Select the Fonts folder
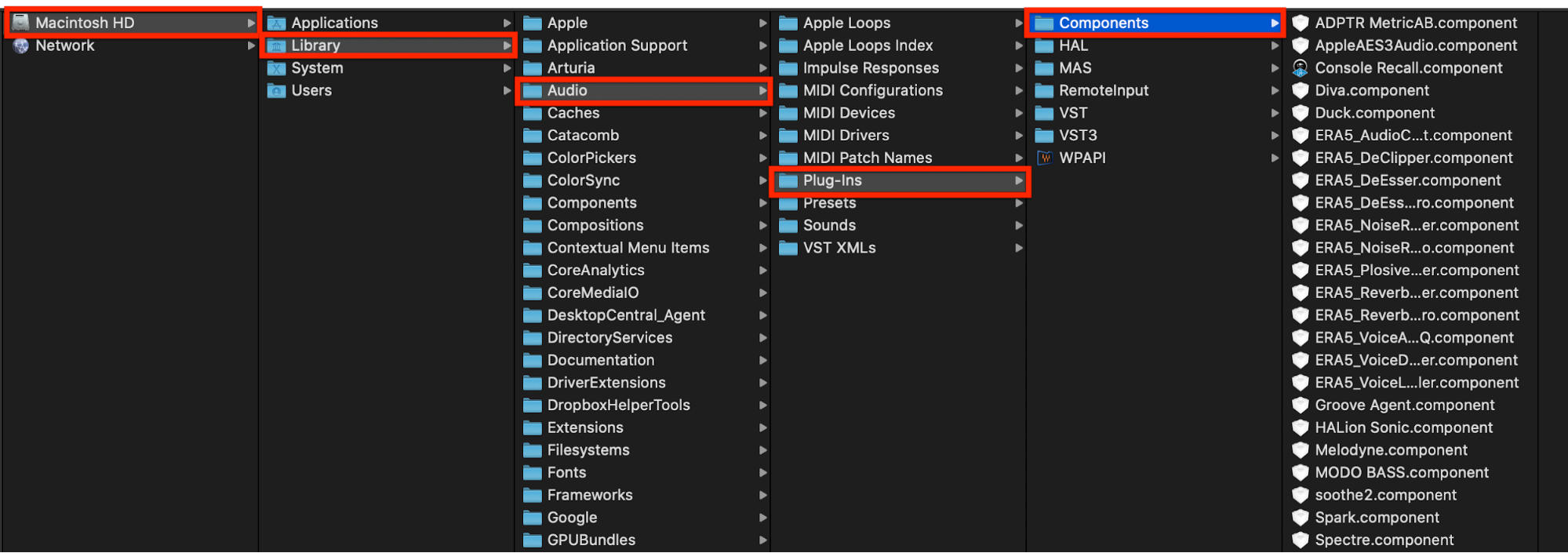Image resolution: width=1568 pixels, height=553 pixels. click(566, 472)
